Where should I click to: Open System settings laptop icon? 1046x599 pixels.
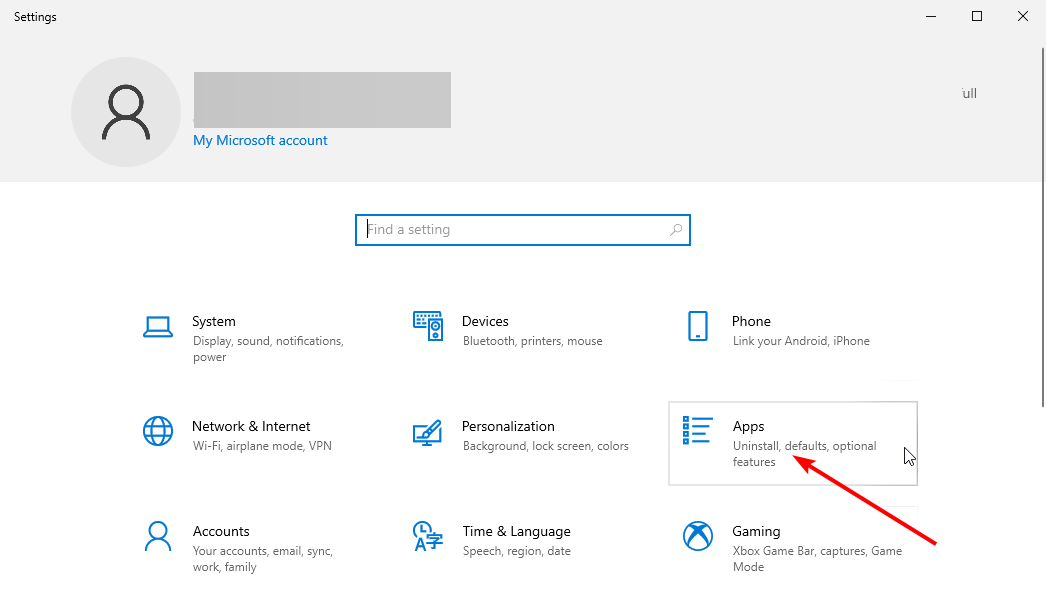click(x=158, y=327)
